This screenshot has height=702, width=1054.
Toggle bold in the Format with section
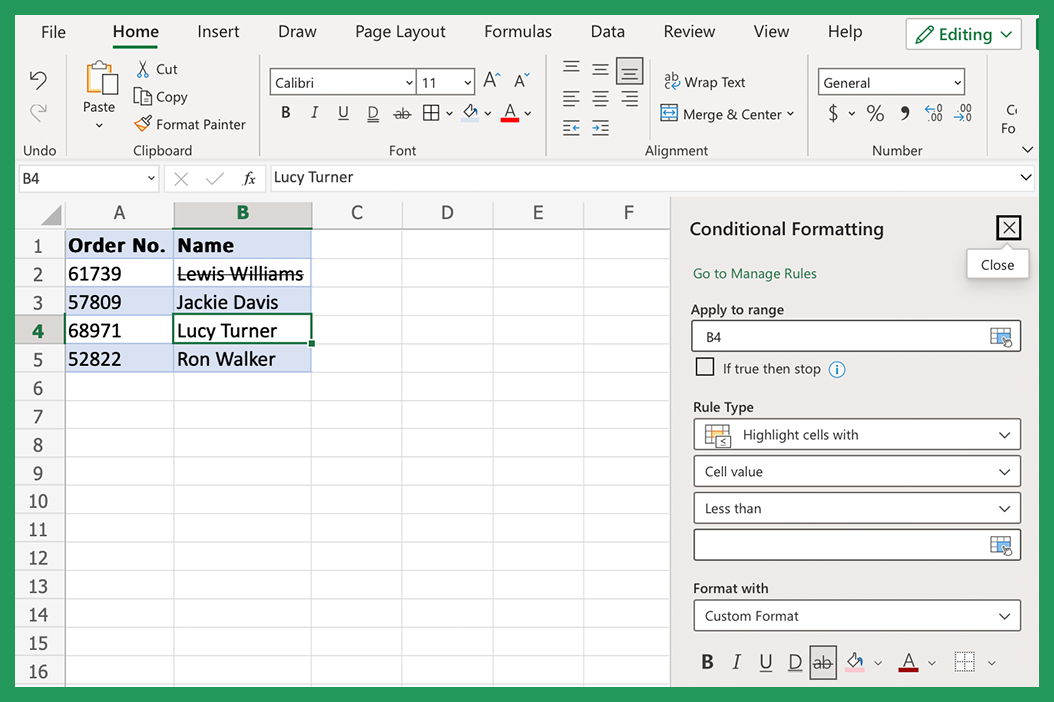click(x=707, y=662)
